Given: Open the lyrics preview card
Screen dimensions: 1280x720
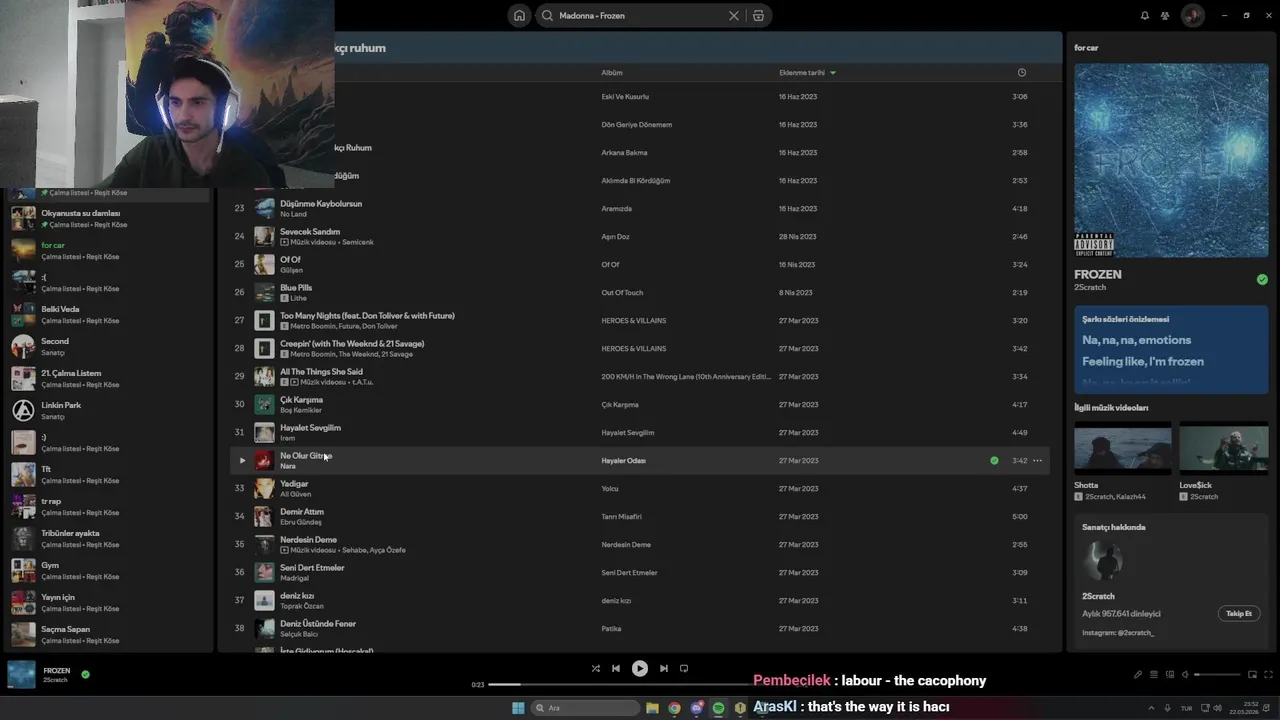Looking at the screenshot, I should [1171, 349].
